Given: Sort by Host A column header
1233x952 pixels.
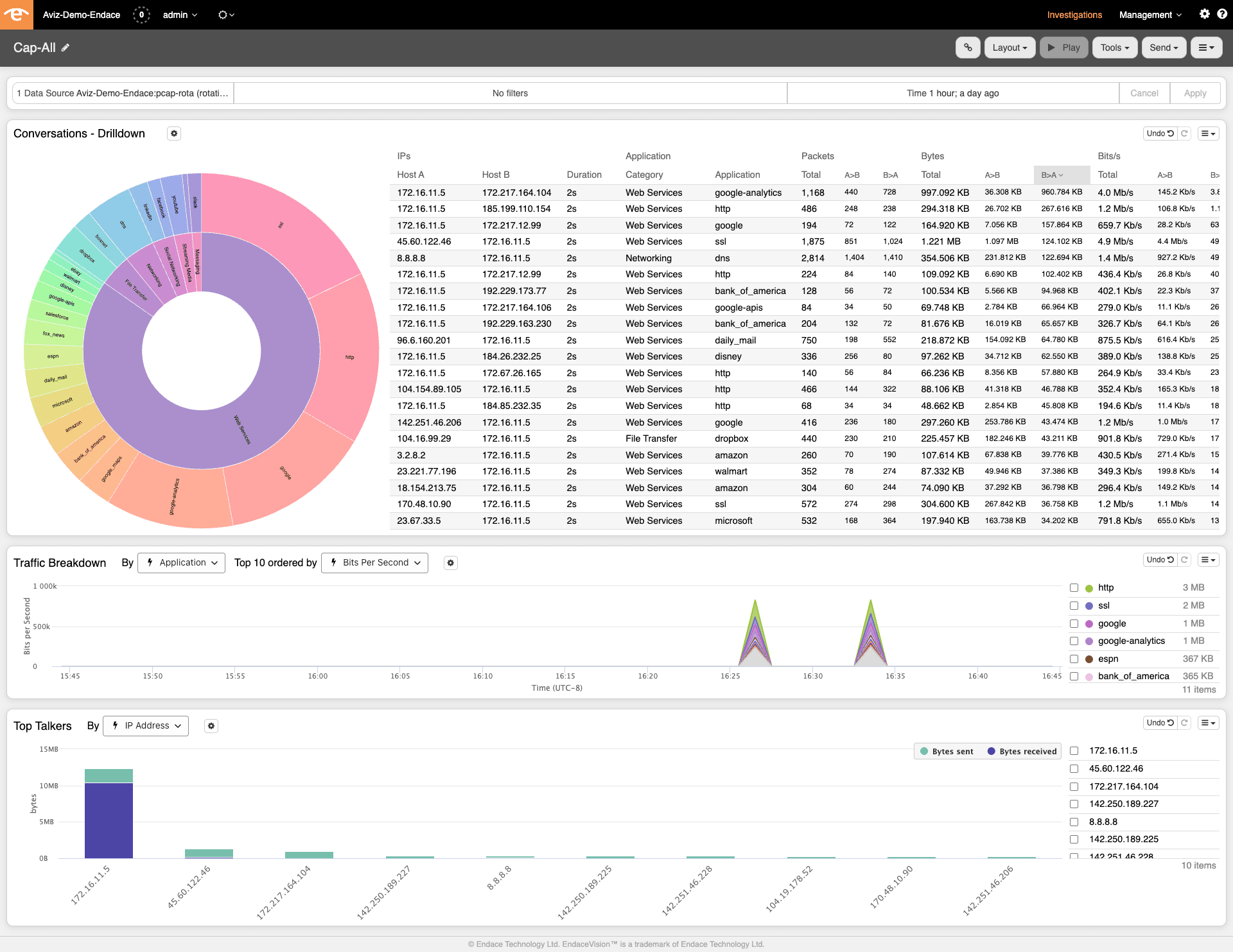Looking at the screenshot, I should point(410,175).
